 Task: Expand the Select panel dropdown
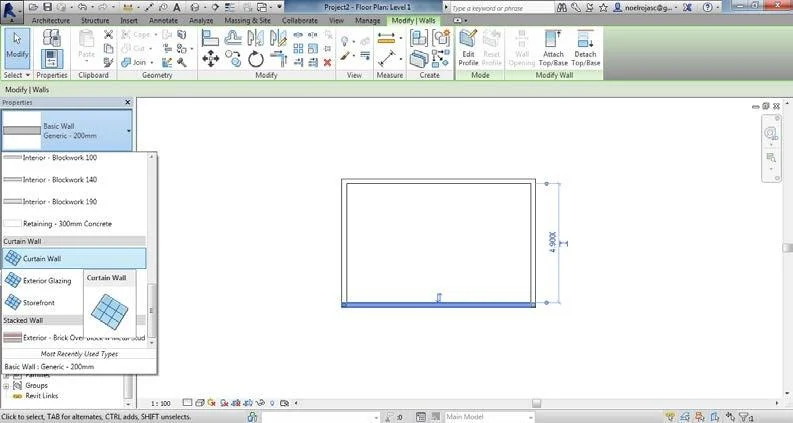(x=17, y=75)
